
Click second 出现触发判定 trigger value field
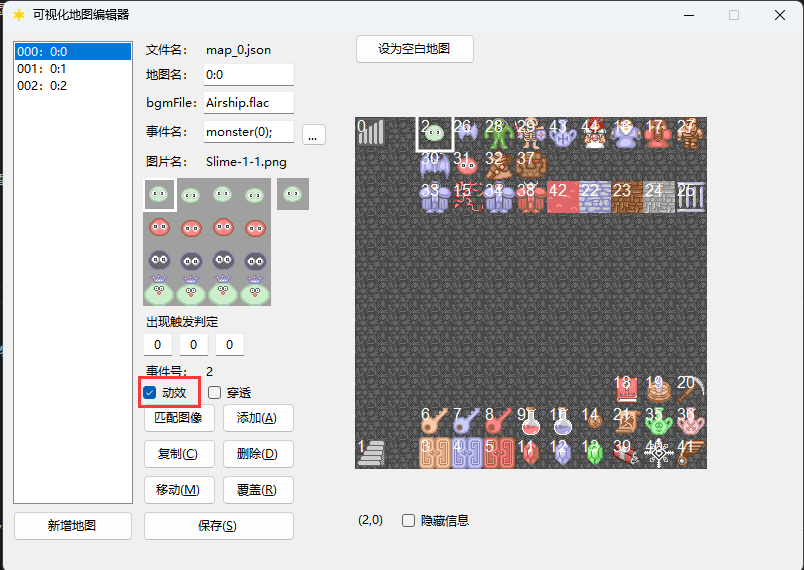coord(193,344)
